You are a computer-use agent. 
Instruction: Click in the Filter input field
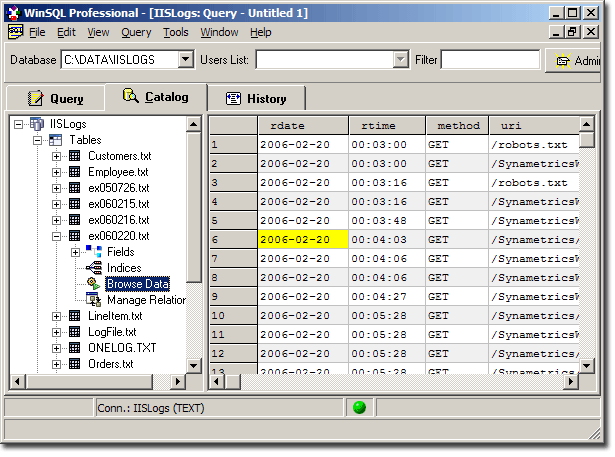pos(490,60)
